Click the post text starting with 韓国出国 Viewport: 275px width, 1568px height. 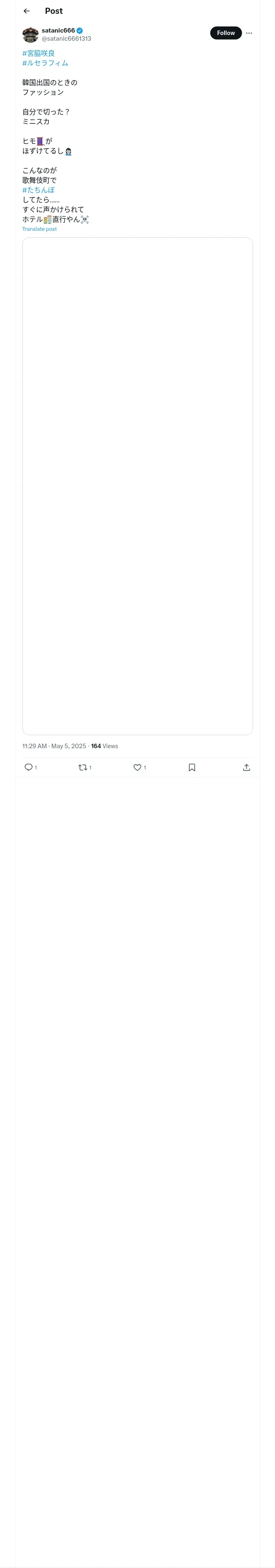50,83
